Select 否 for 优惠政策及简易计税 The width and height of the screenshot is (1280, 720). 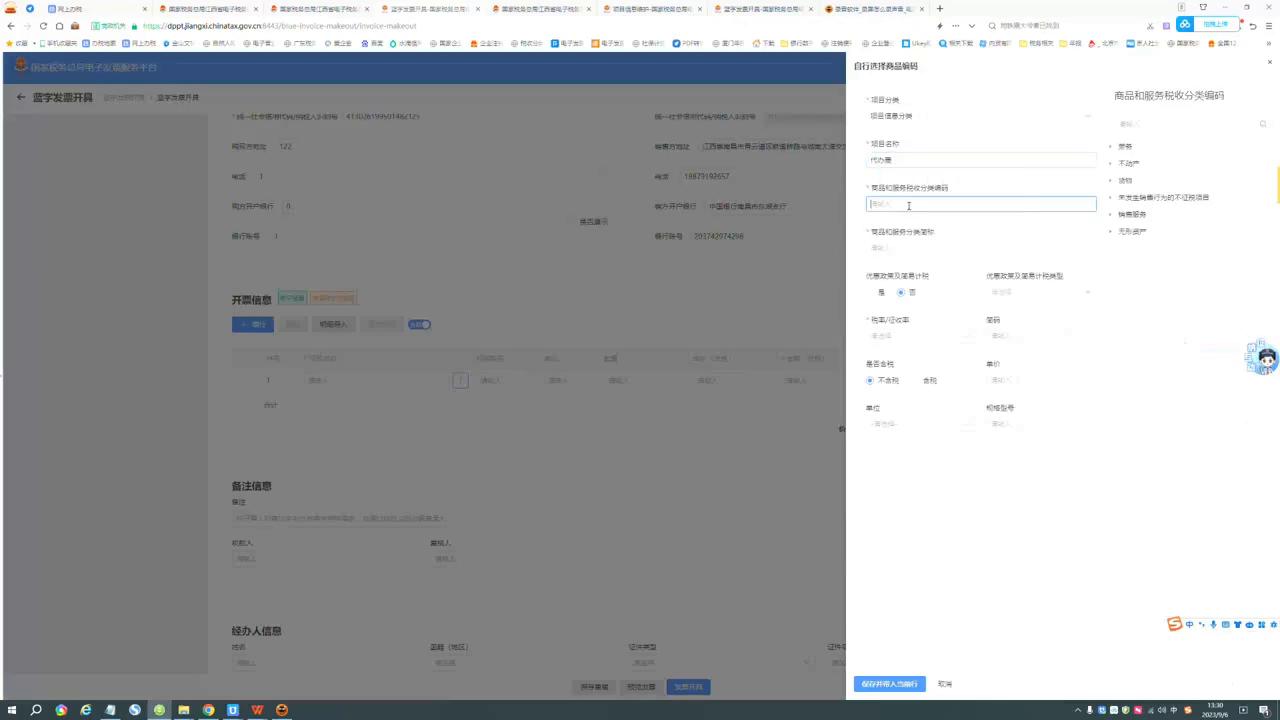point(901,293)
